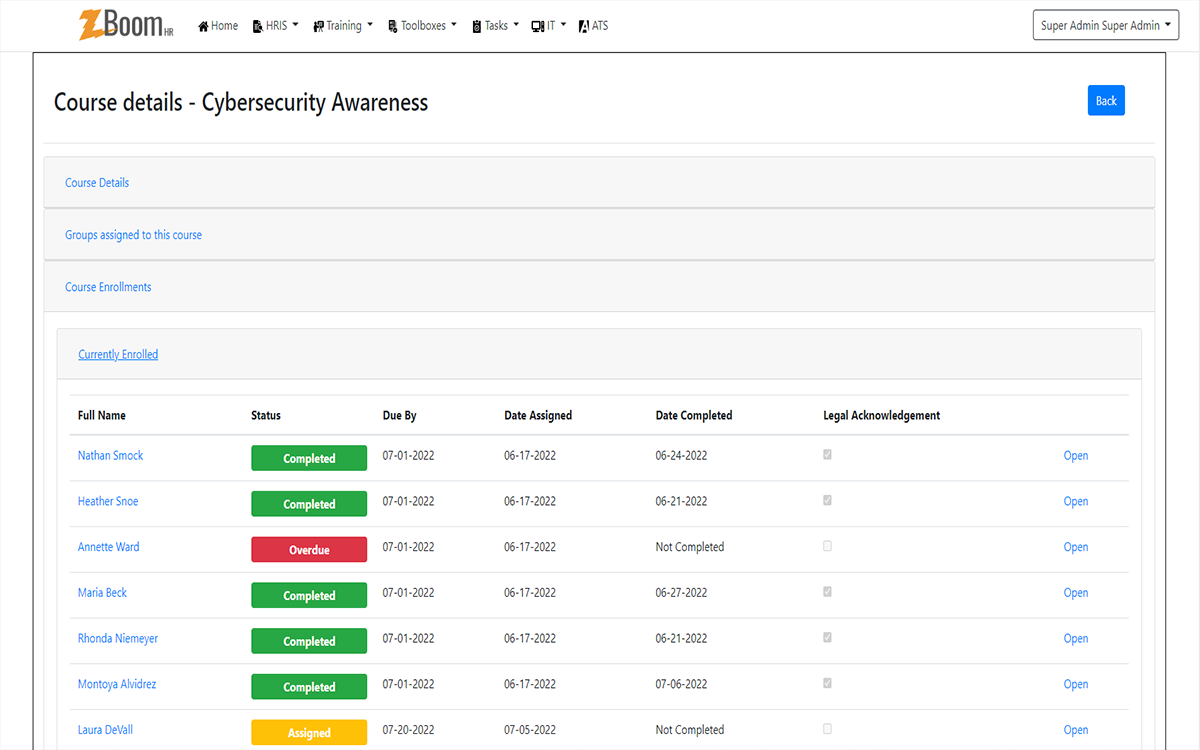Click the IT monitor icon

pyautogui.click(x=538, y=26)
